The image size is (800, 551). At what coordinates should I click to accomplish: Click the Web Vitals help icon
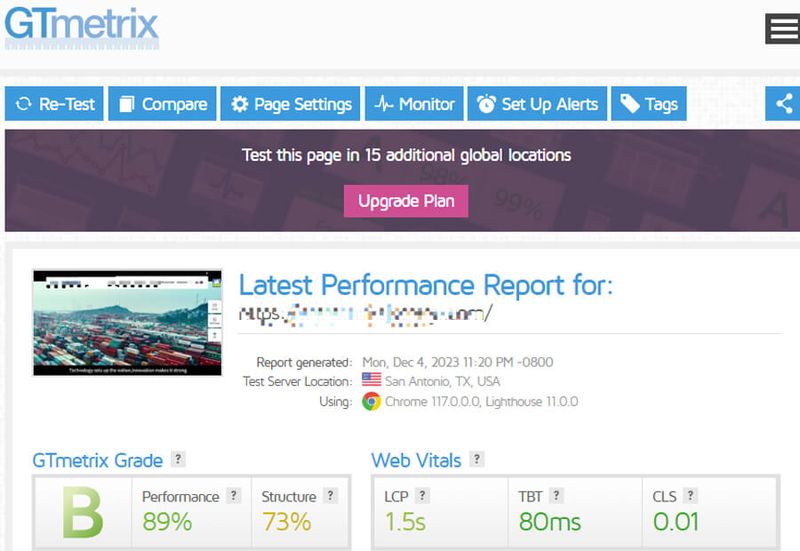coord(477,459)
